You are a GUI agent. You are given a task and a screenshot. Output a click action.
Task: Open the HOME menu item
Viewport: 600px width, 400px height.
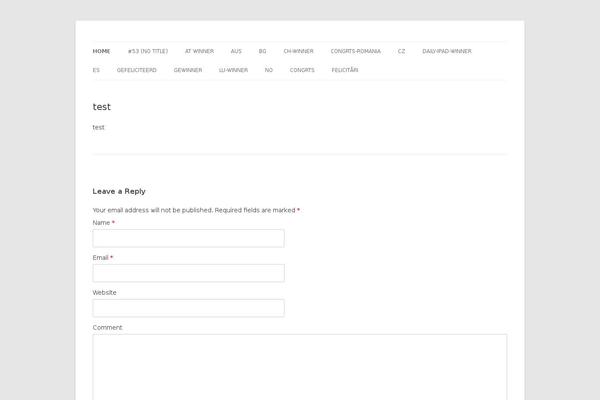click(101, 51)
